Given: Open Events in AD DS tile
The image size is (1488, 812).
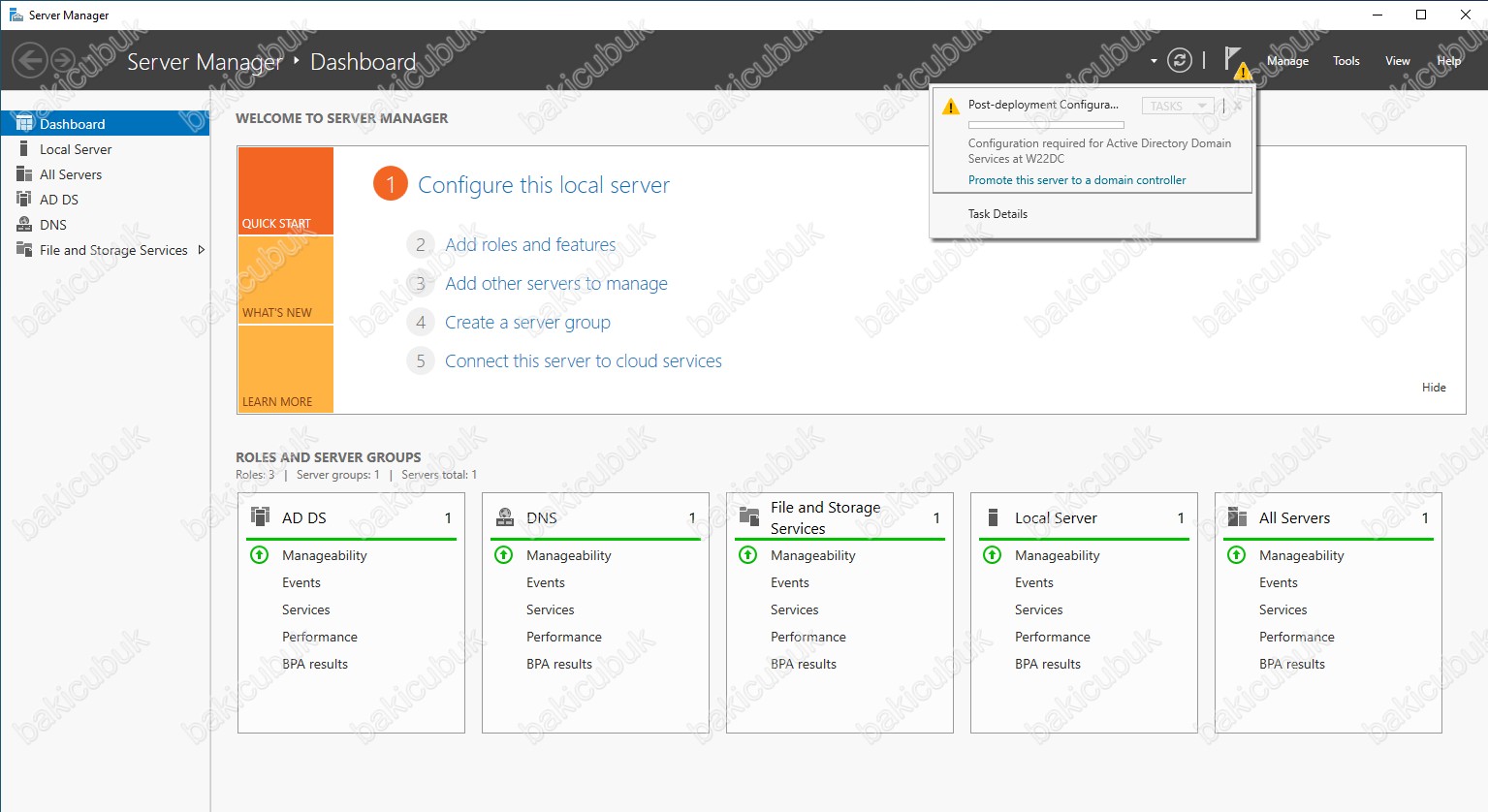Looking at the screenshot, I should tap(301, 582).
